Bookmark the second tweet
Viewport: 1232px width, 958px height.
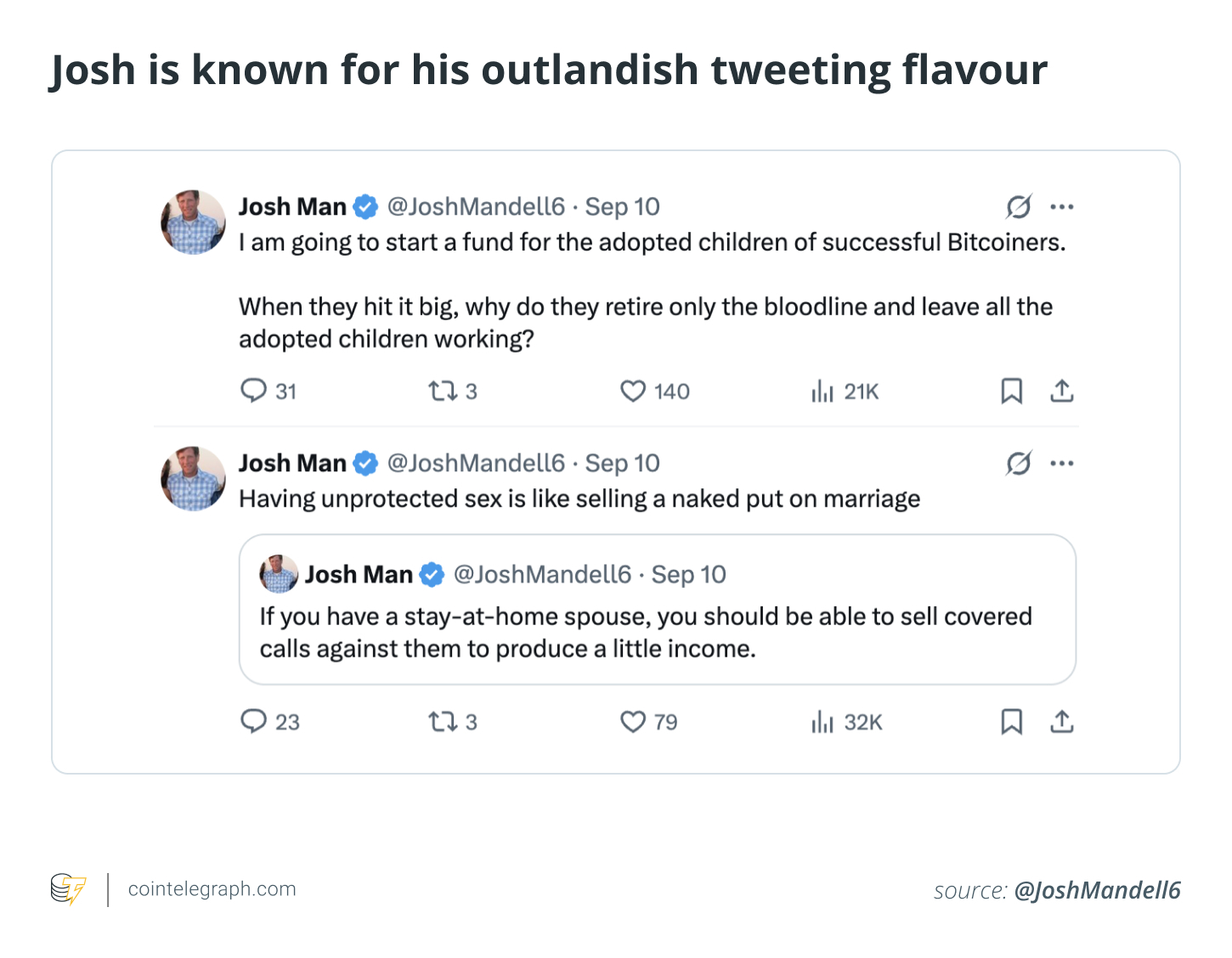[1011, 721]
